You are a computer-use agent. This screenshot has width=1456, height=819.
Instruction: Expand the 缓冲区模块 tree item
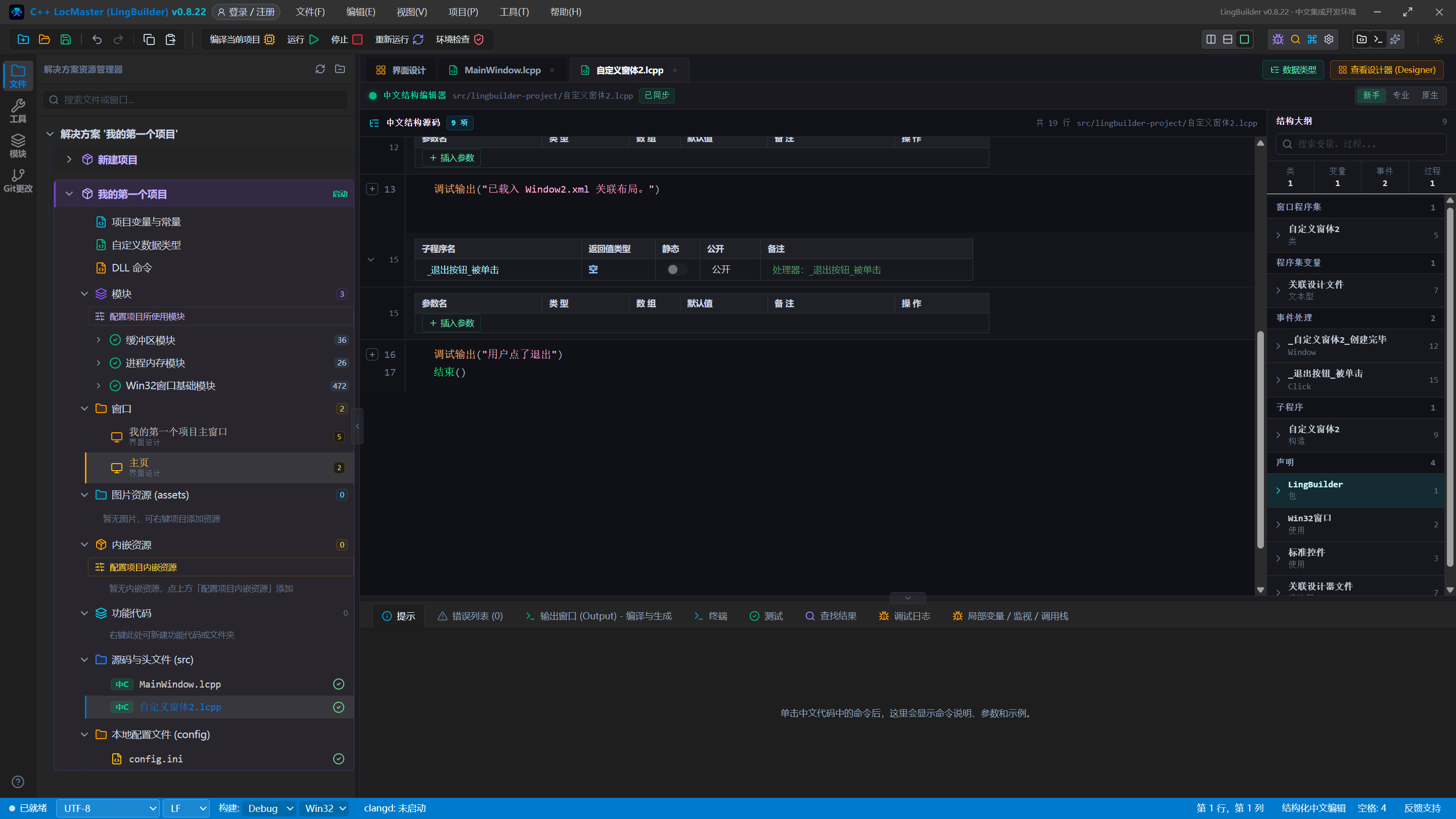click(99, 340)
